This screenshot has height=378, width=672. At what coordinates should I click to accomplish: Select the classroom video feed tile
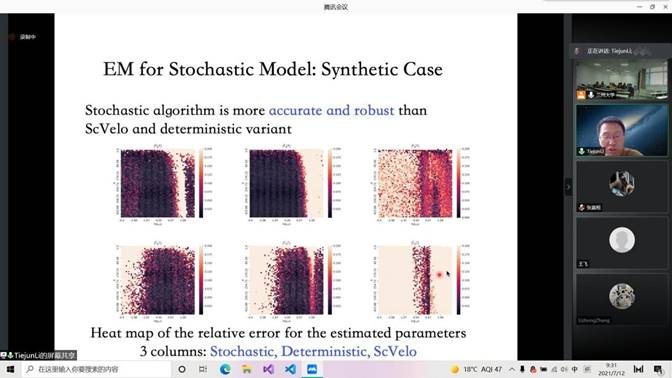click(x=621, y=80)
